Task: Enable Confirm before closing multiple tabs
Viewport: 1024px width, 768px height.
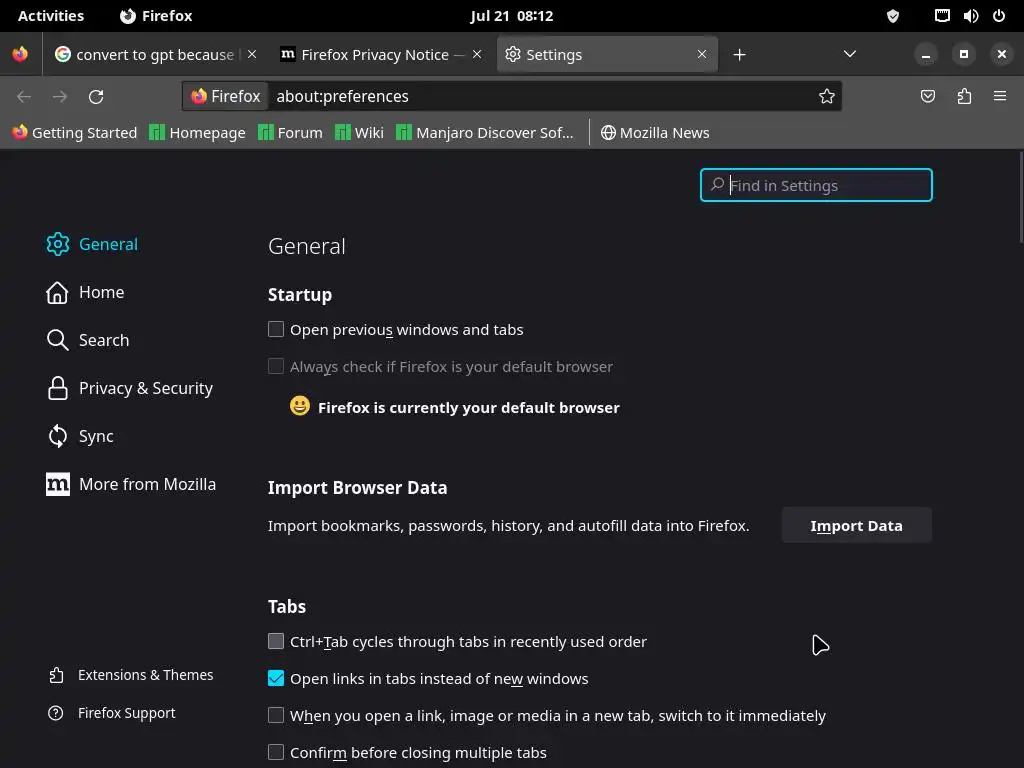Action: pos(276,752)
